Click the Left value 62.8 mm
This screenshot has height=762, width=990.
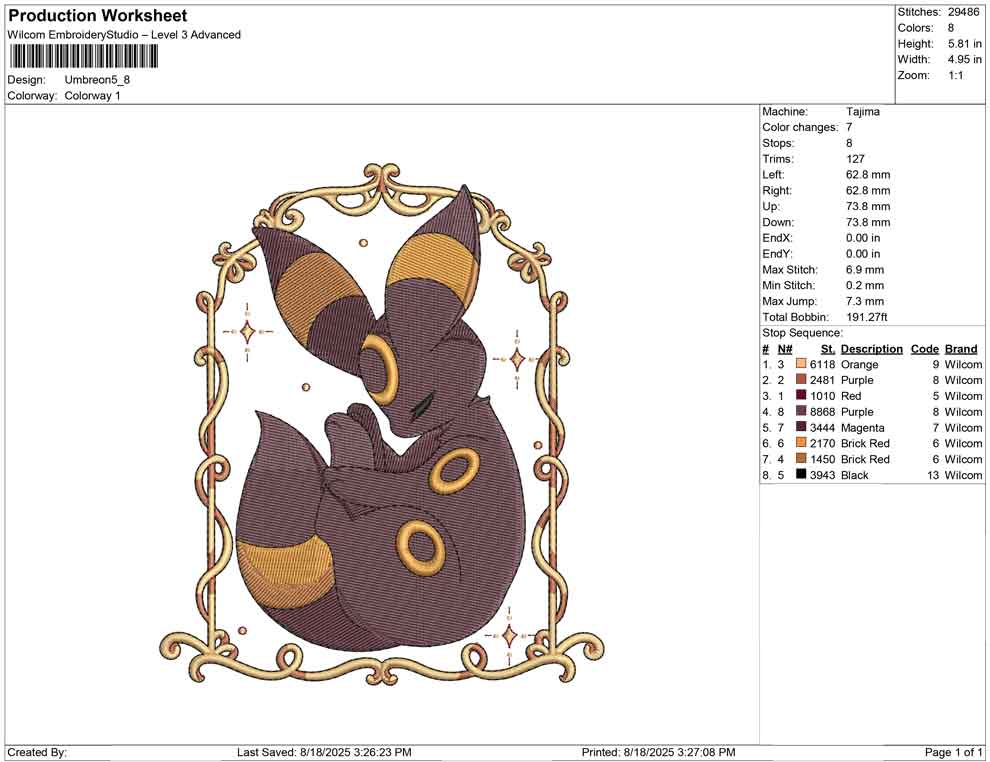coord(868,175)
